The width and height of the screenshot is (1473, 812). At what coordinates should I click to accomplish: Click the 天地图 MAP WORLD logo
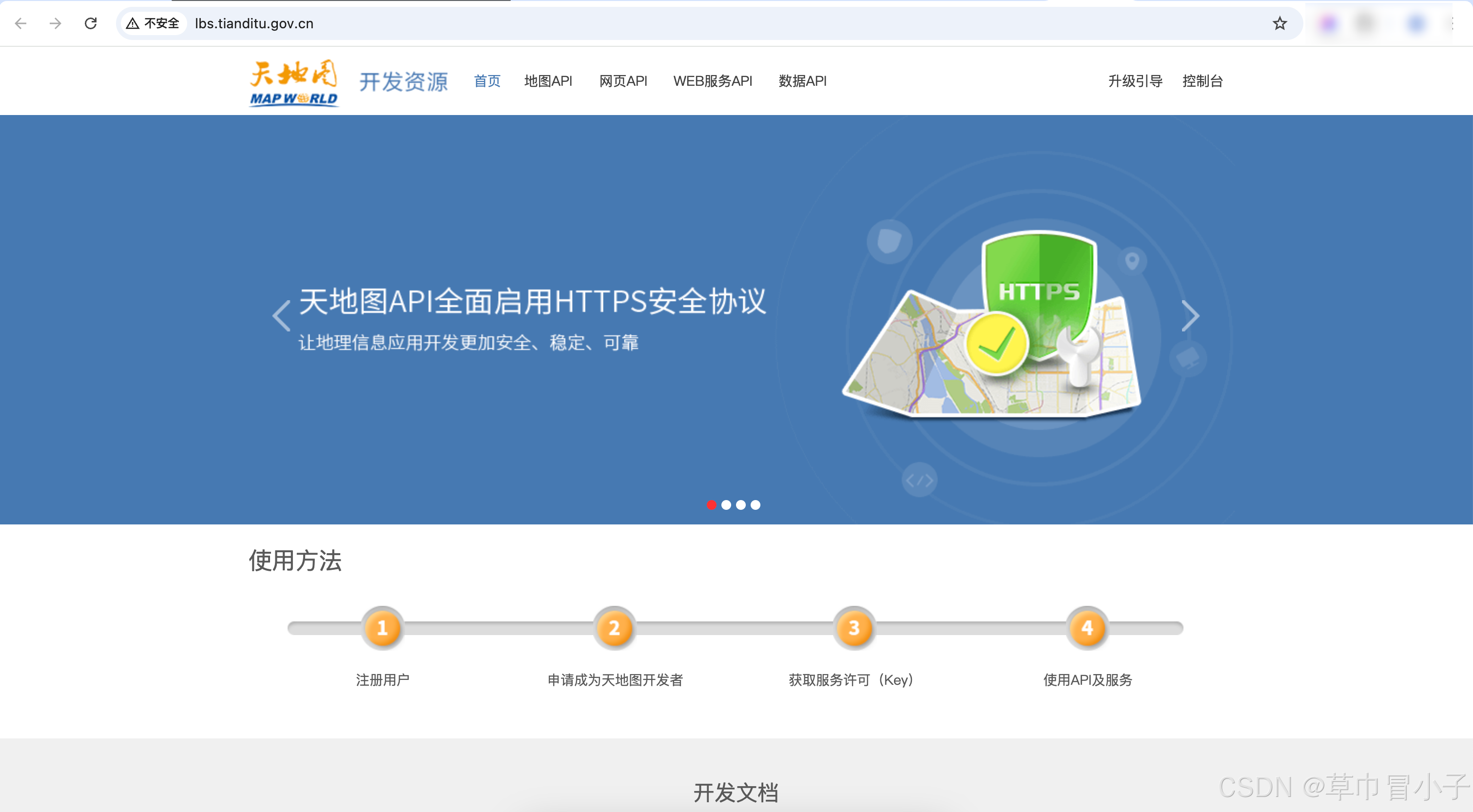click(x=294, y=82)
